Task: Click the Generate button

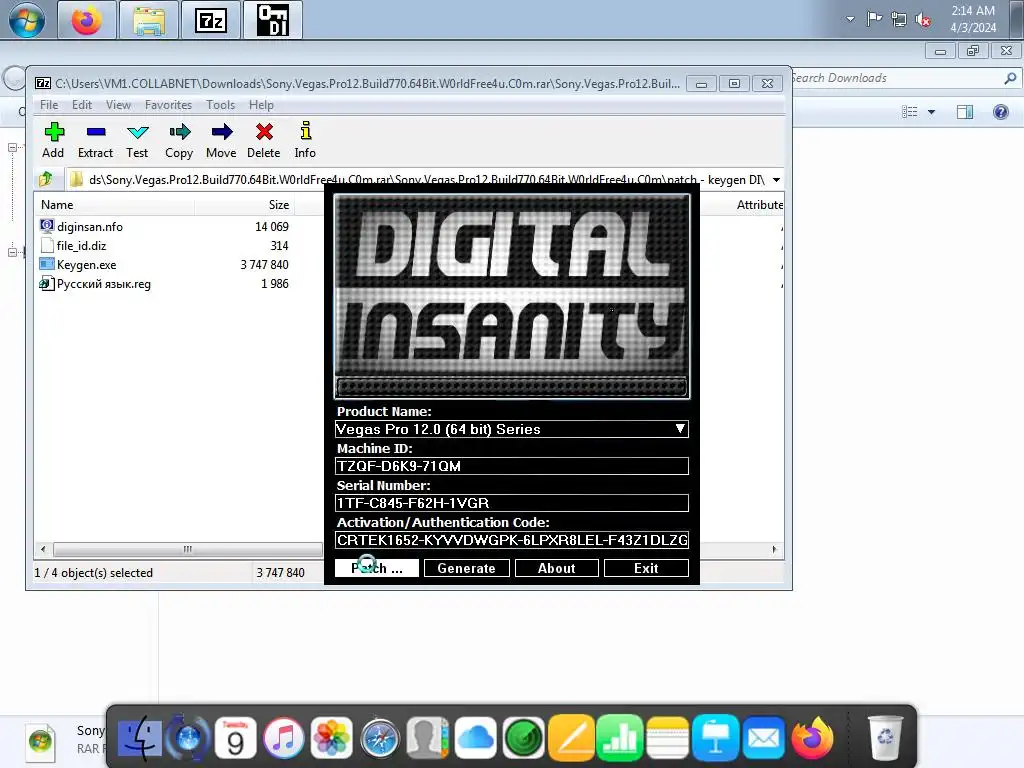Action: (x=466, y=568)
